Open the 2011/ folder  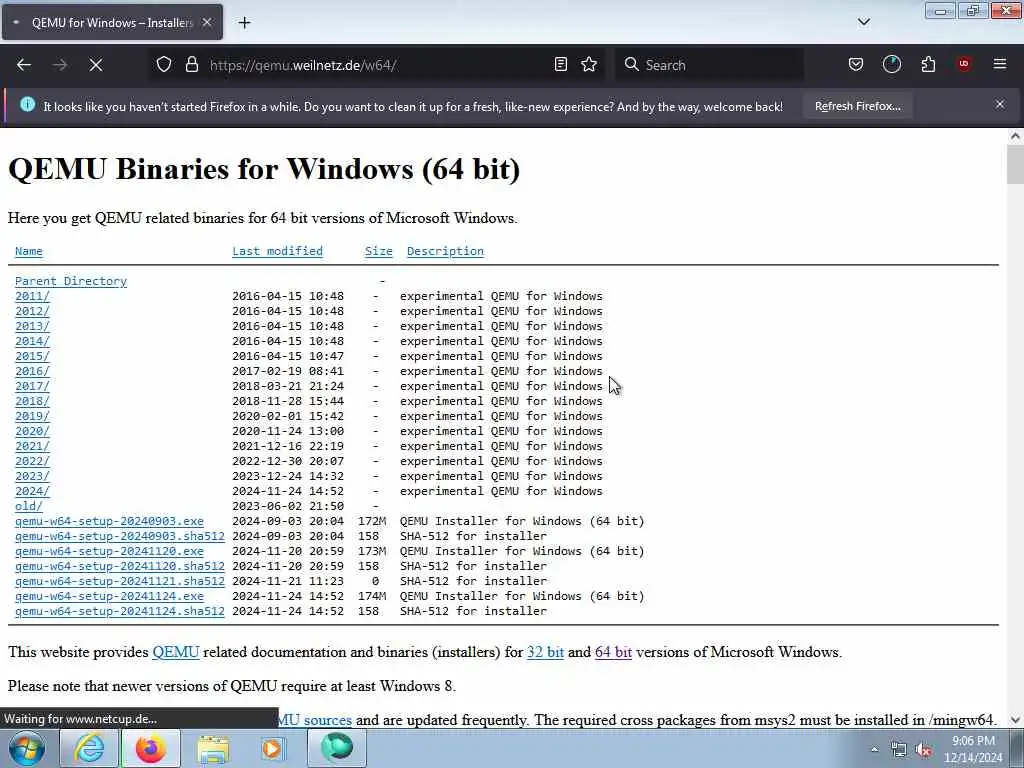point(32,296)
